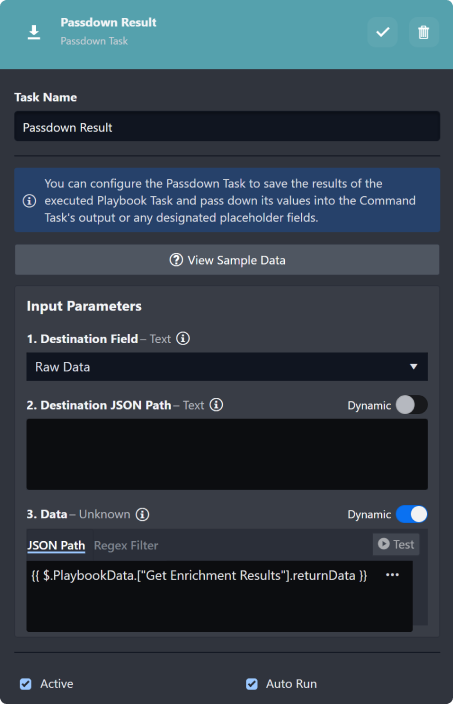Switch to the Regex Filter tab

point(126,546)
